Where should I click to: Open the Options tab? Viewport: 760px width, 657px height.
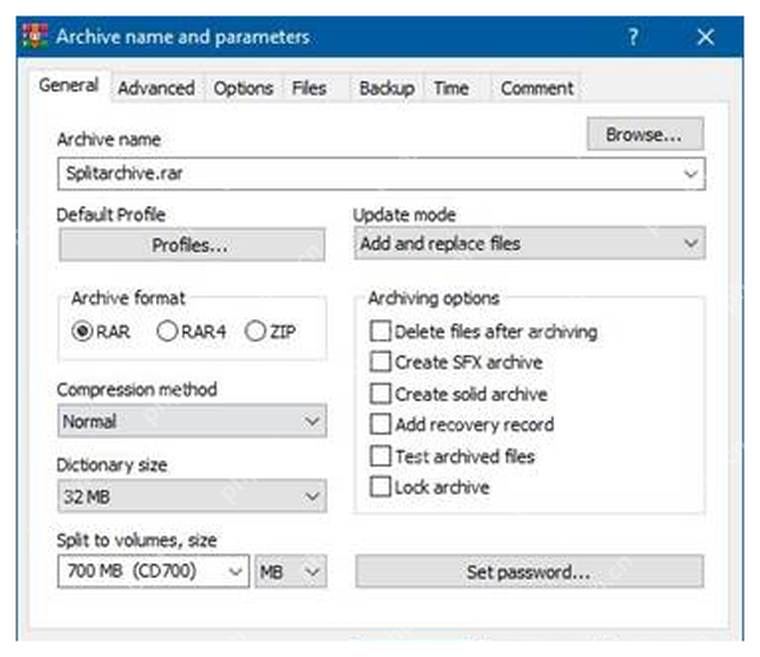click(x=243, y=88)
